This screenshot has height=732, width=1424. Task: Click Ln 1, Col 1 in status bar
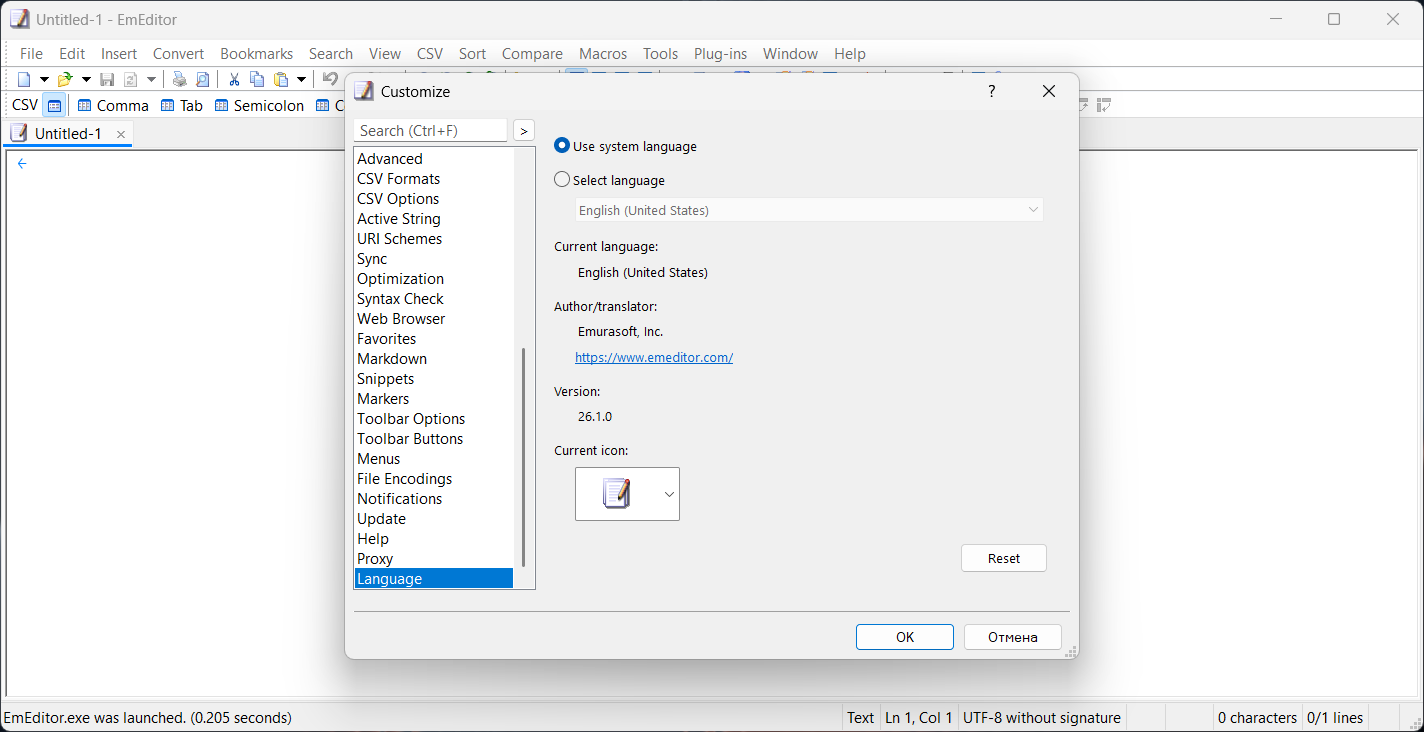[919, 718]
